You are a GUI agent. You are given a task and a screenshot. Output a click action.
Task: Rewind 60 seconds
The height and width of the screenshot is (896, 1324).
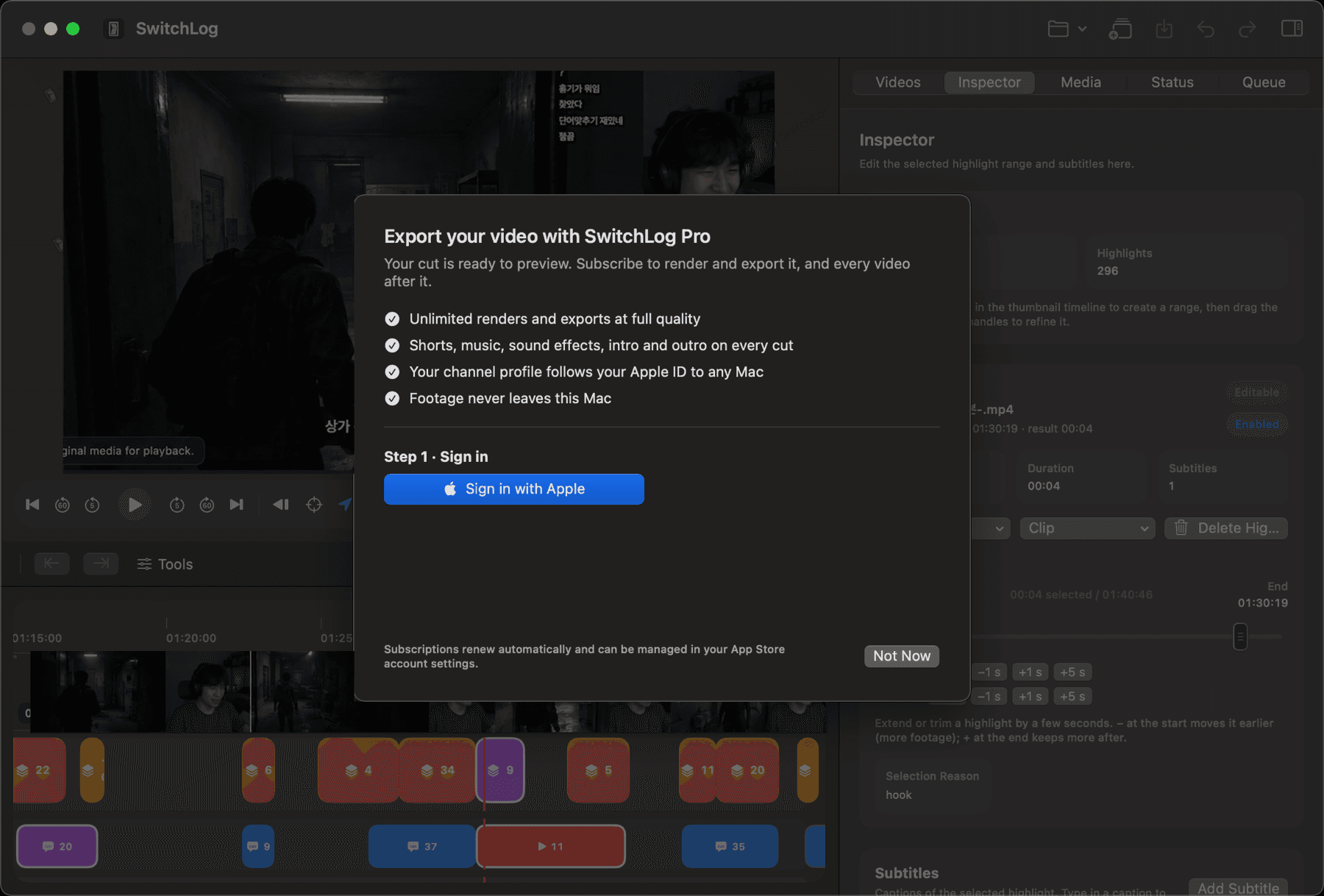click(63, 505)
